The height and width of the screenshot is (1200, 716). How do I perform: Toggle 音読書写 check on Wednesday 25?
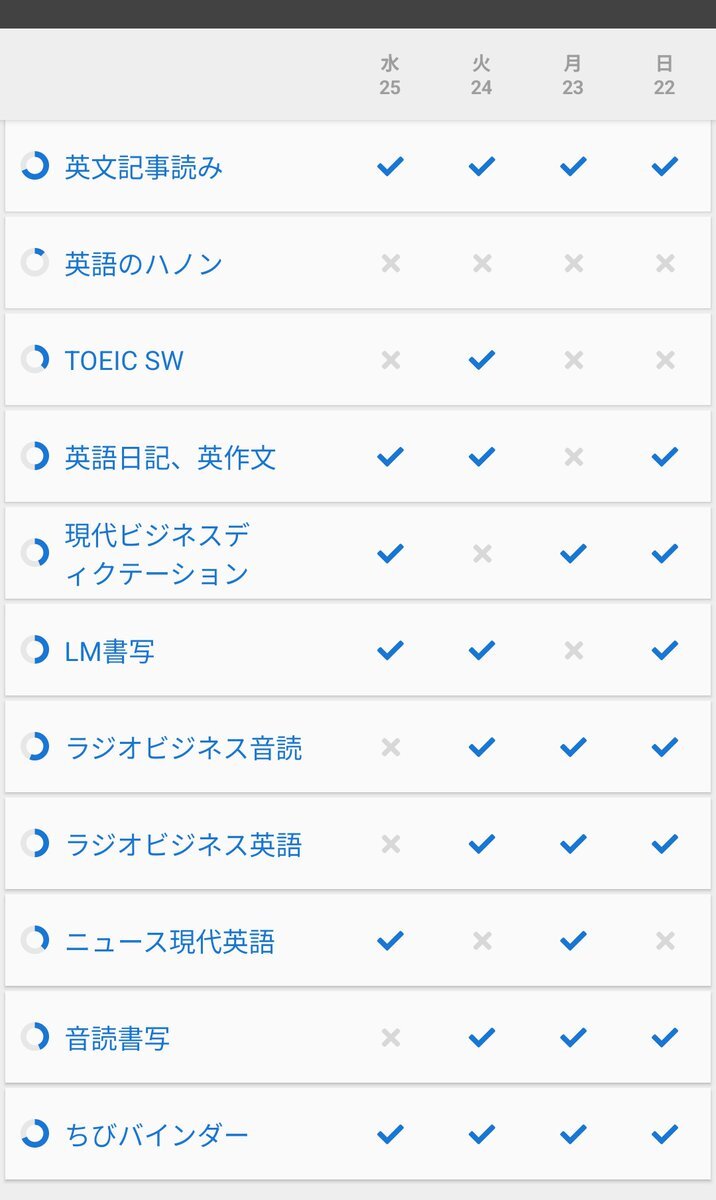tap(390, 1037)
